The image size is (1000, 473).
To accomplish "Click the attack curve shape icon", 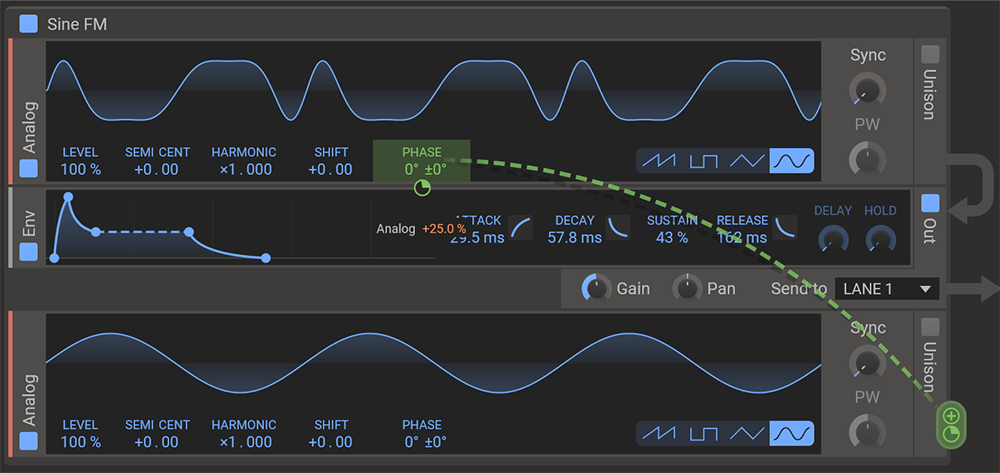I will pos(521,228).
